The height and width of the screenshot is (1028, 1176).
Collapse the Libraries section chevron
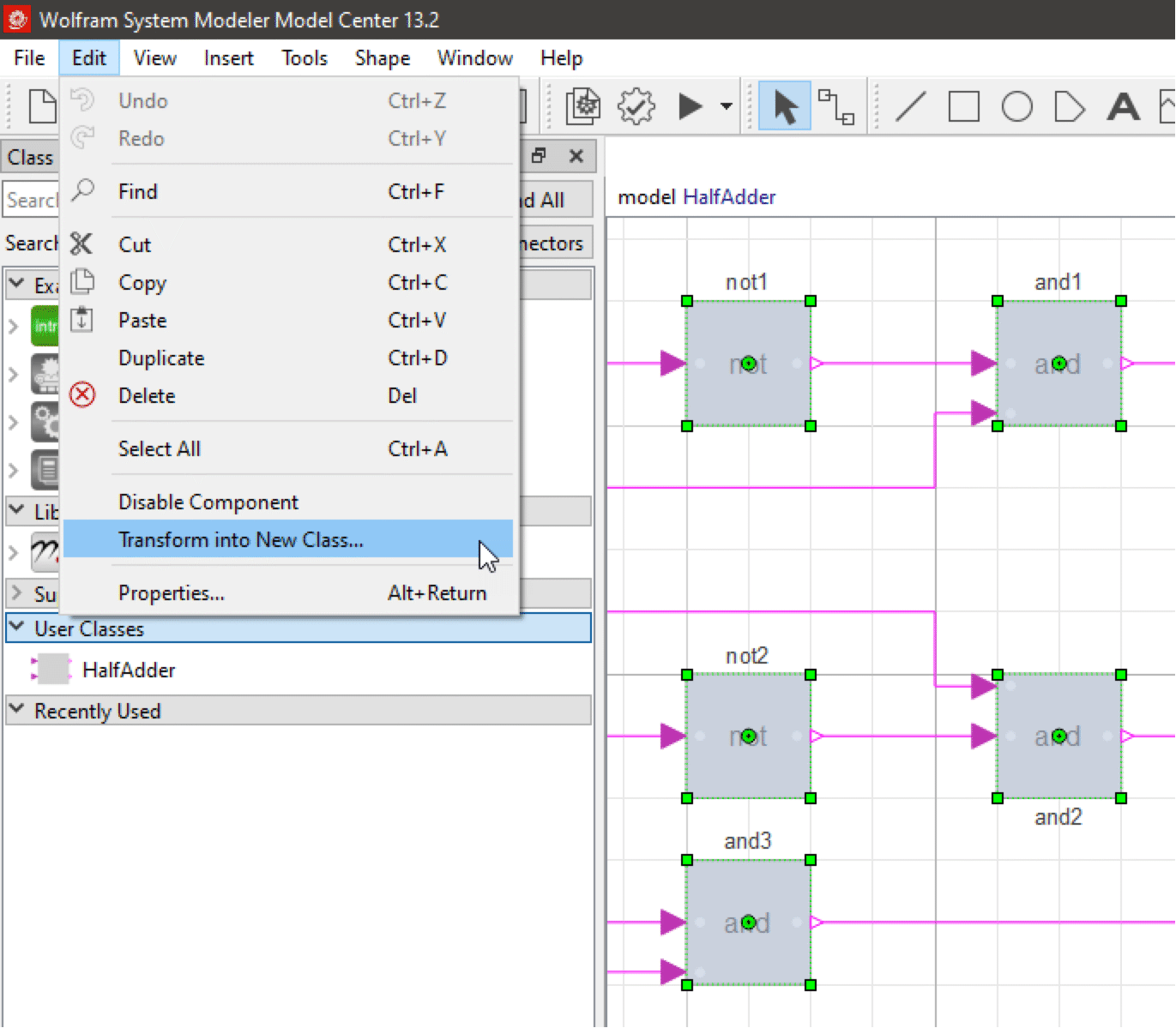(16, 510)
